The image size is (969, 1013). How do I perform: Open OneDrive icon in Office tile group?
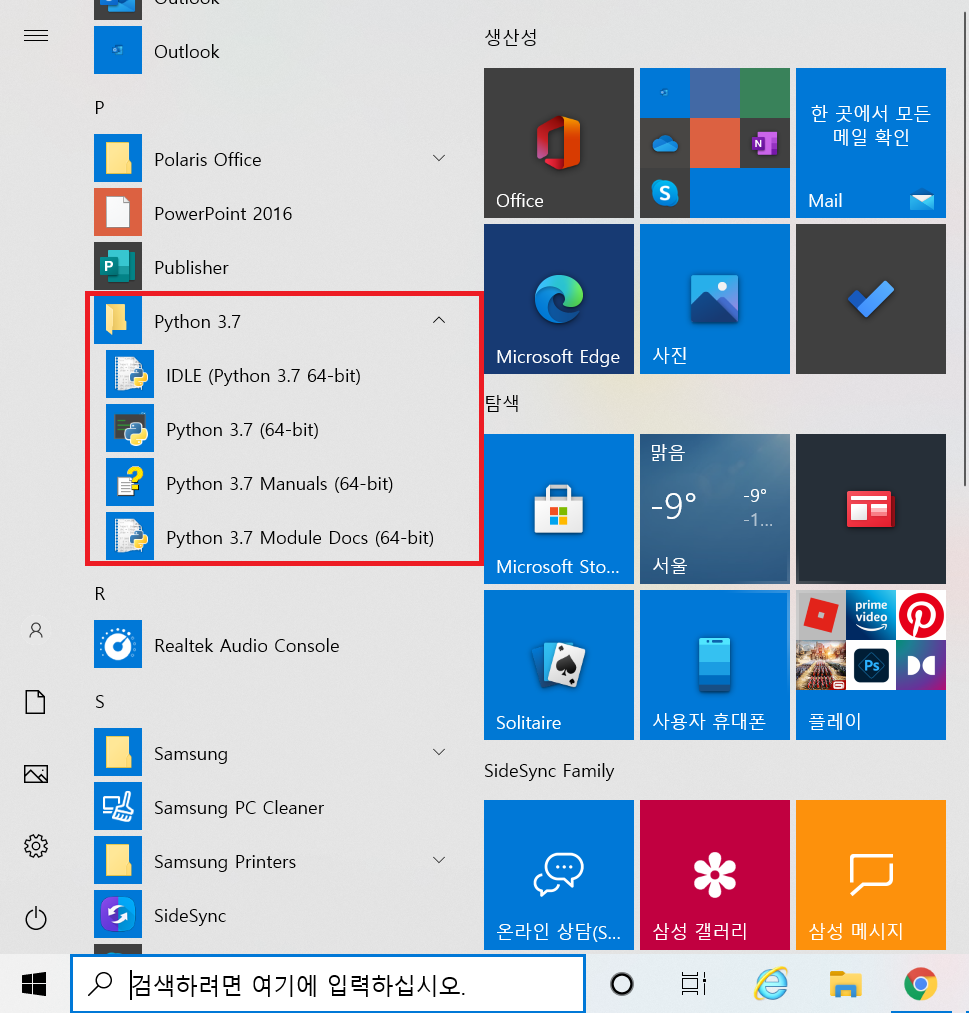tap(665, 143)
